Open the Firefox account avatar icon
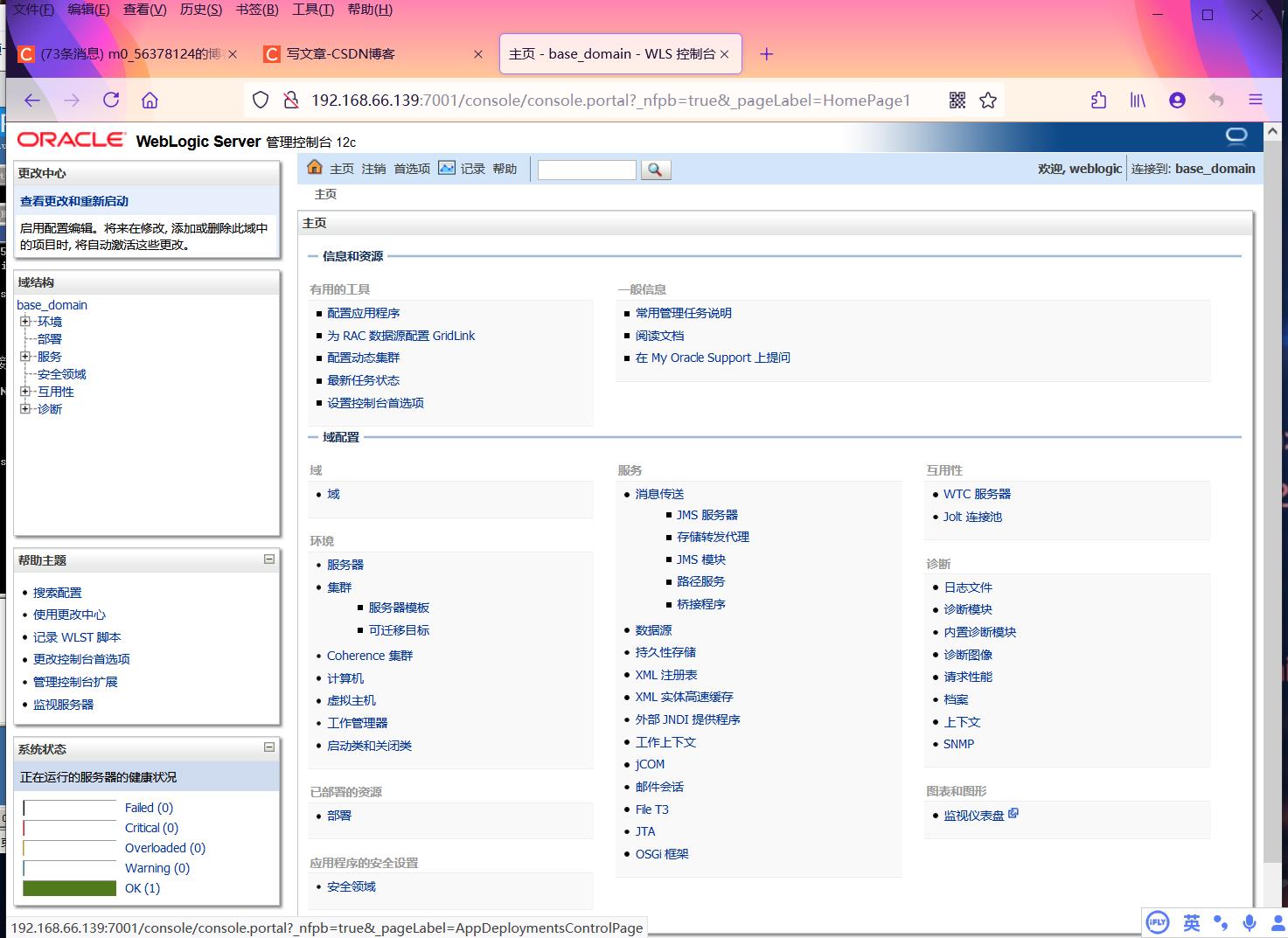The width and height of the screenshot is (1288, 938). [1177, 101]
